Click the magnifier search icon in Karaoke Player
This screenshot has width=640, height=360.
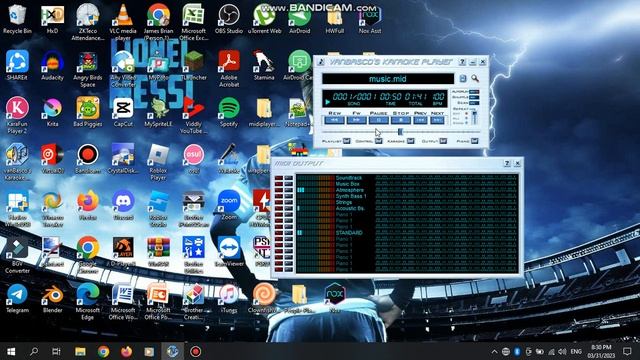tap(475, 78)
